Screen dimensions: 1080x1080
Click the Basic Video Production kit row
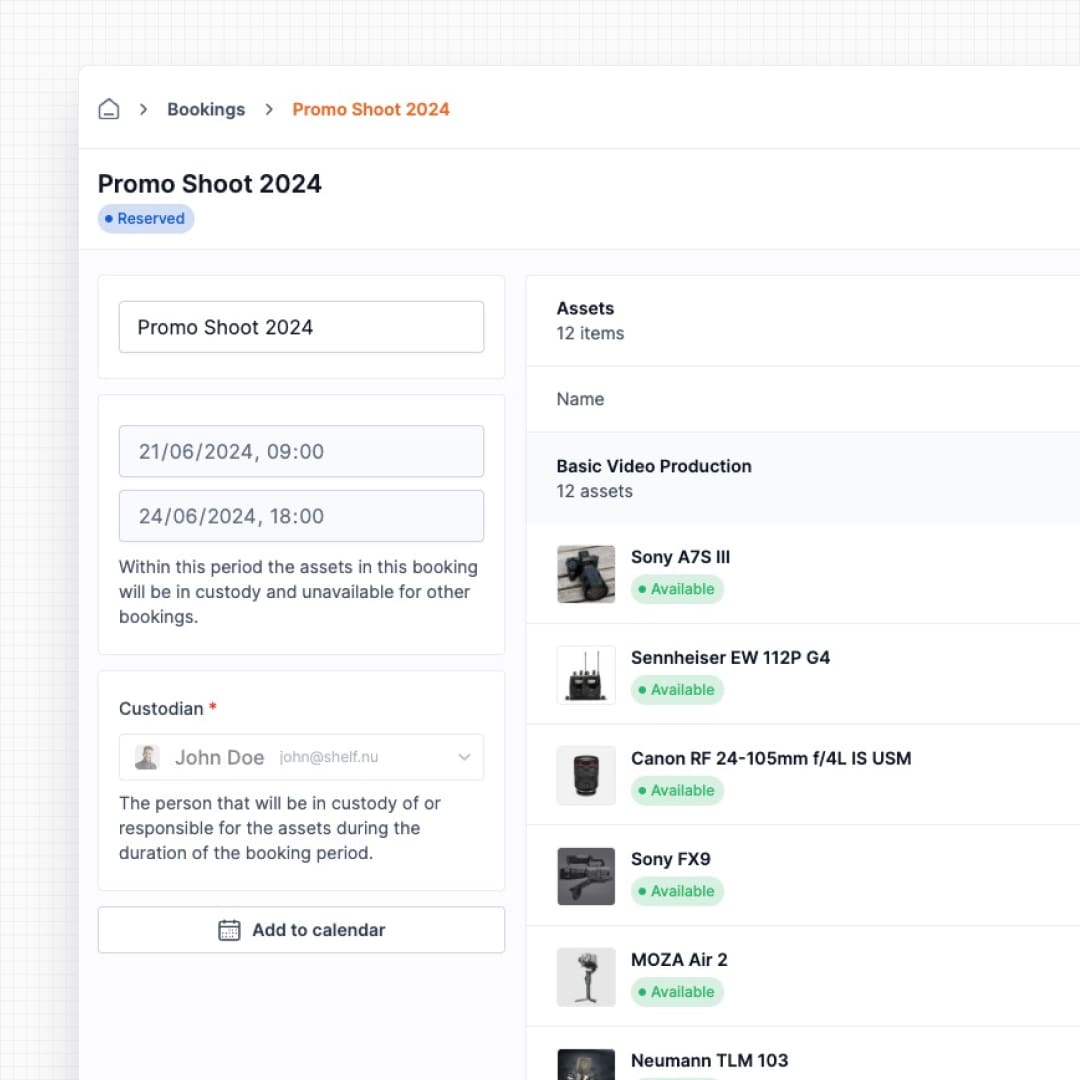(654, 478)
